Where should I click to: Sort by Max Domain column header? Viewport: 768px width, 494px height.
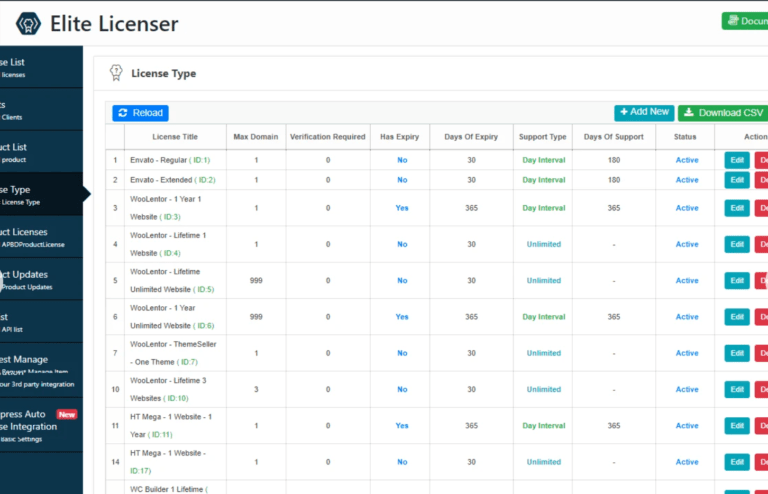[x=256, y=137]
